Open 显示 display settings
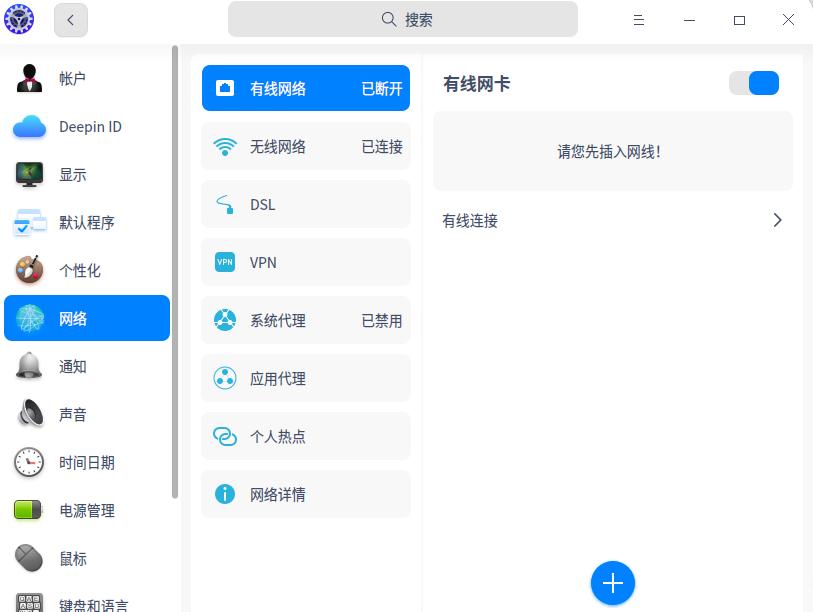The height and width of the screenshot is (612, 813). pyautogui.click(x=73, y=175)
